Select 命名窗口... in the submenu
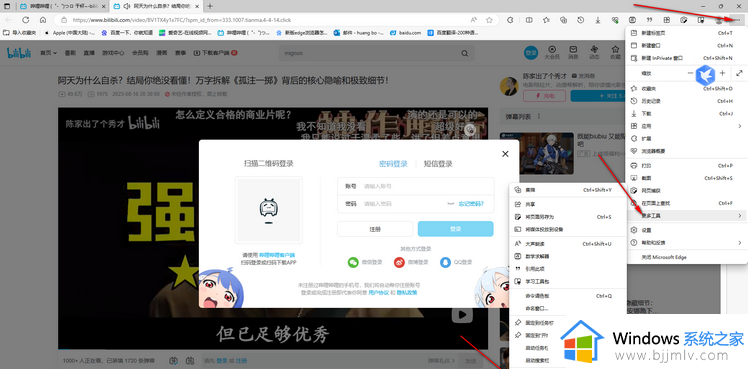Image resolution: width=749 pixels, height=369 pixels. (568, 308)
